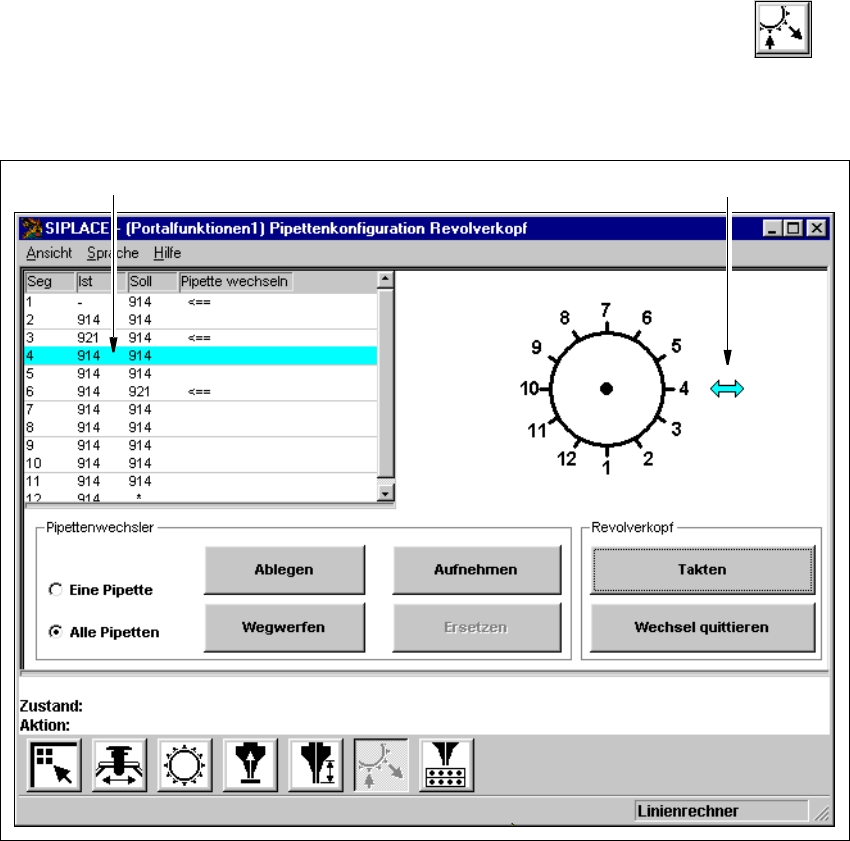Click the nozzle height measurement icon
Screen dimensions: 850x841
pos(315,765)
